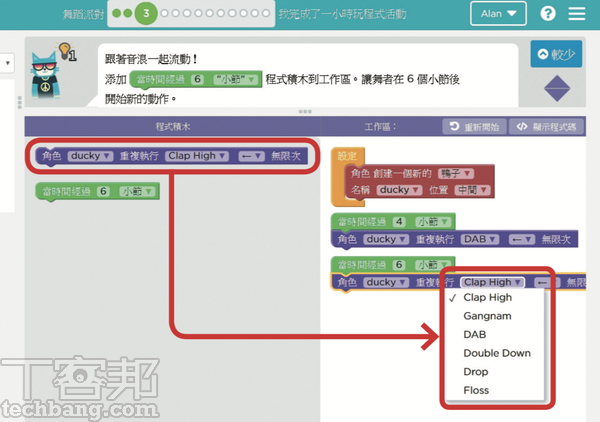The height and width of the screenshot is (422, 600).
Task: Select Drop menu option
Action: click(476, 371)
